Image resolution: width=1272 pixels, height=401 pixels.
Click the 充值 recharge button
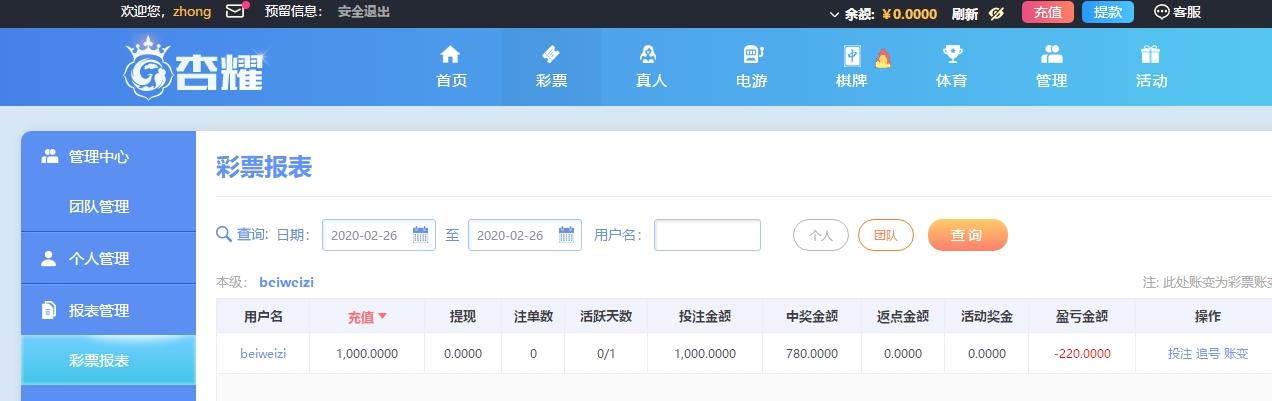(x=1047, y=12)
